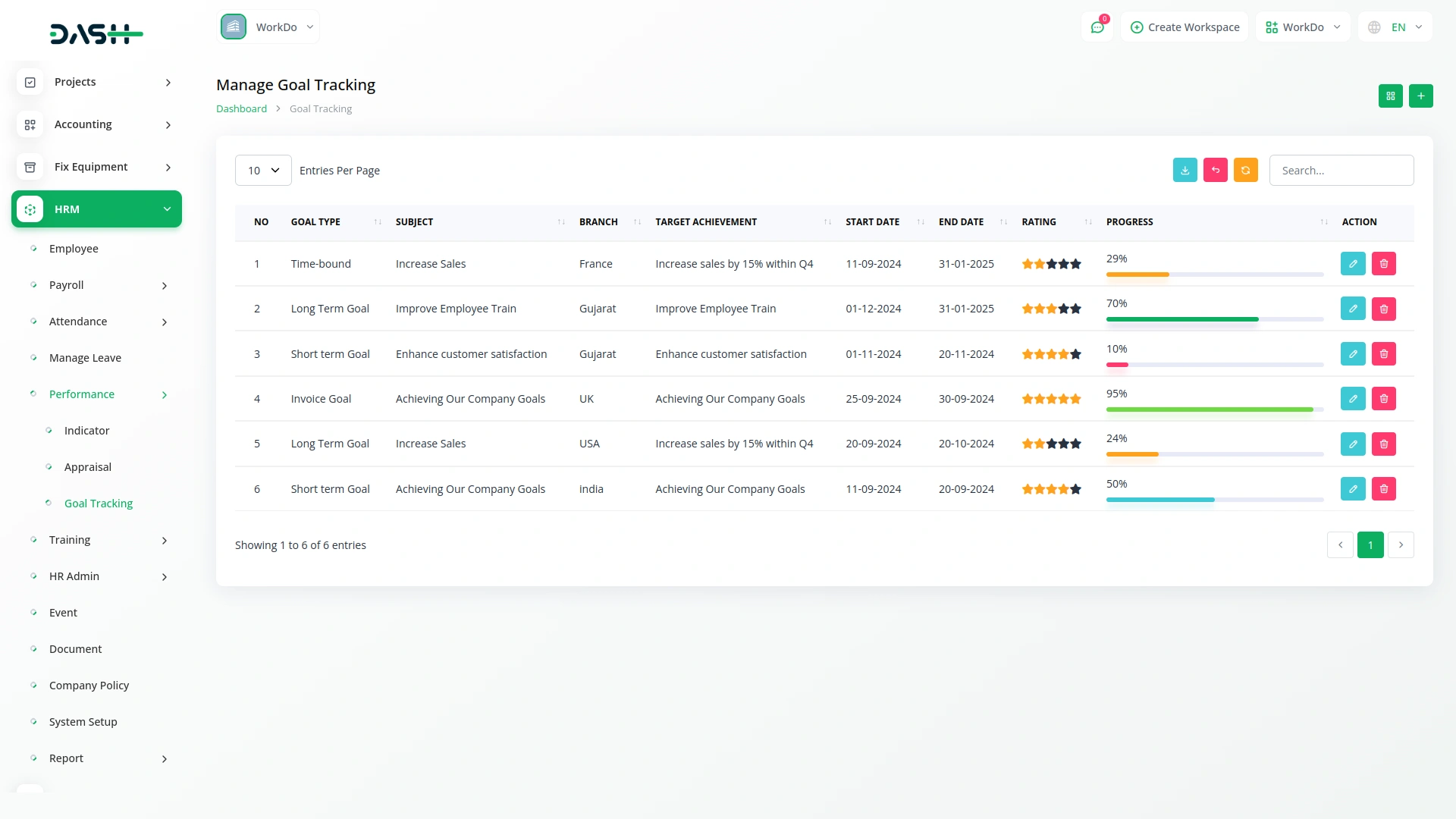Open the Appraisal menu item

[88, 467]
